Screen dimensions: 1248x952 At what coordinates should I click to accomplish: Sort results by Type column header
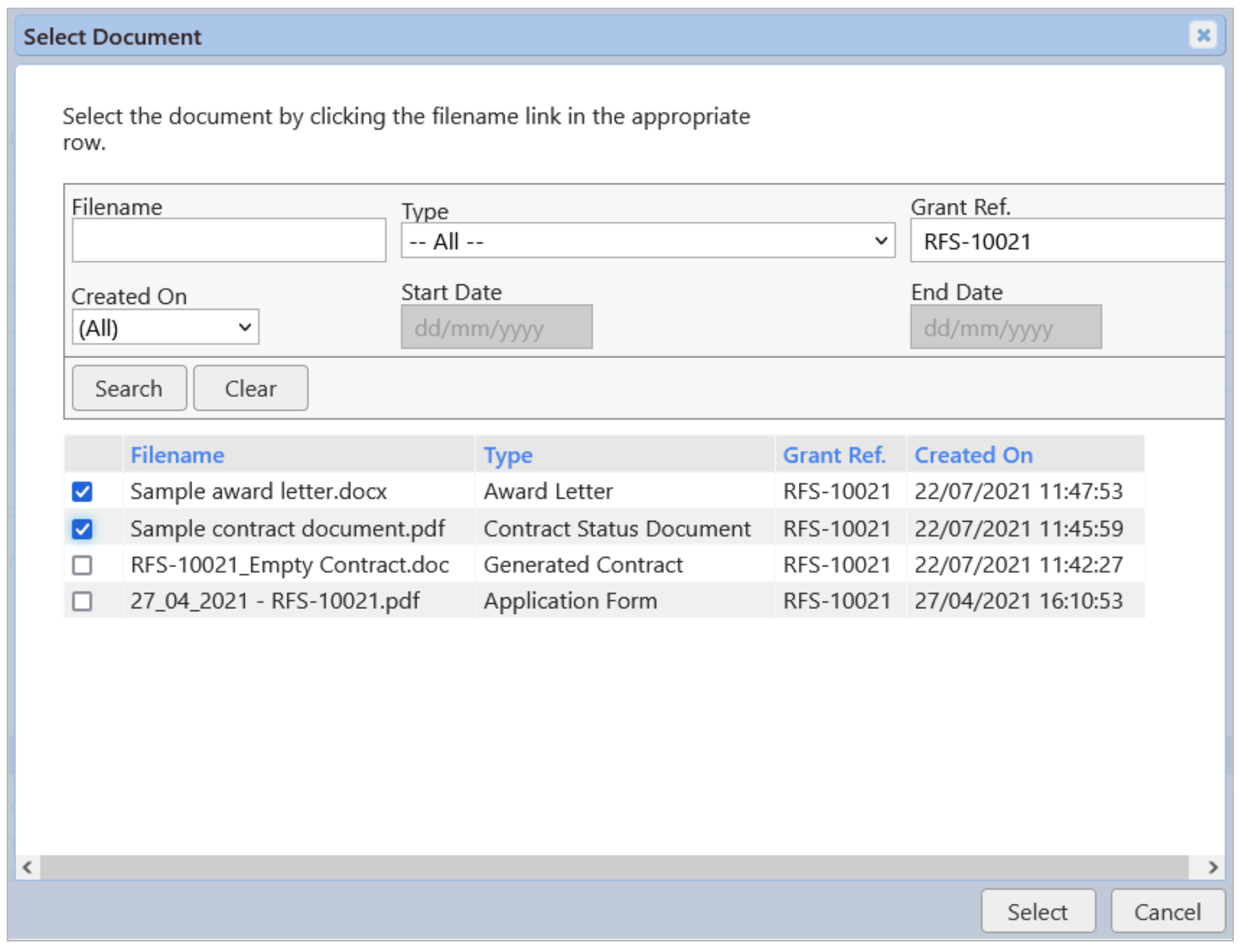508,455
